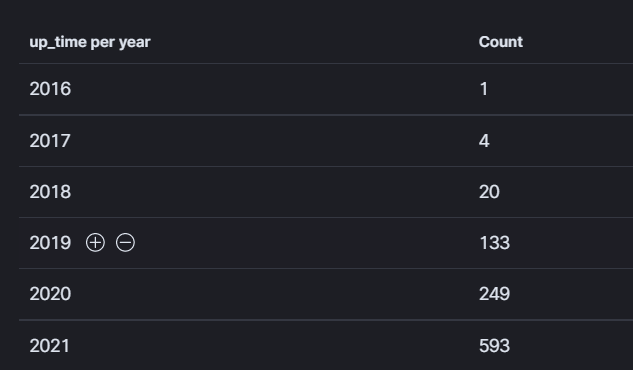Click the empty area of the 2019 row
633x370 pixels.
click(x=307, y=242)
